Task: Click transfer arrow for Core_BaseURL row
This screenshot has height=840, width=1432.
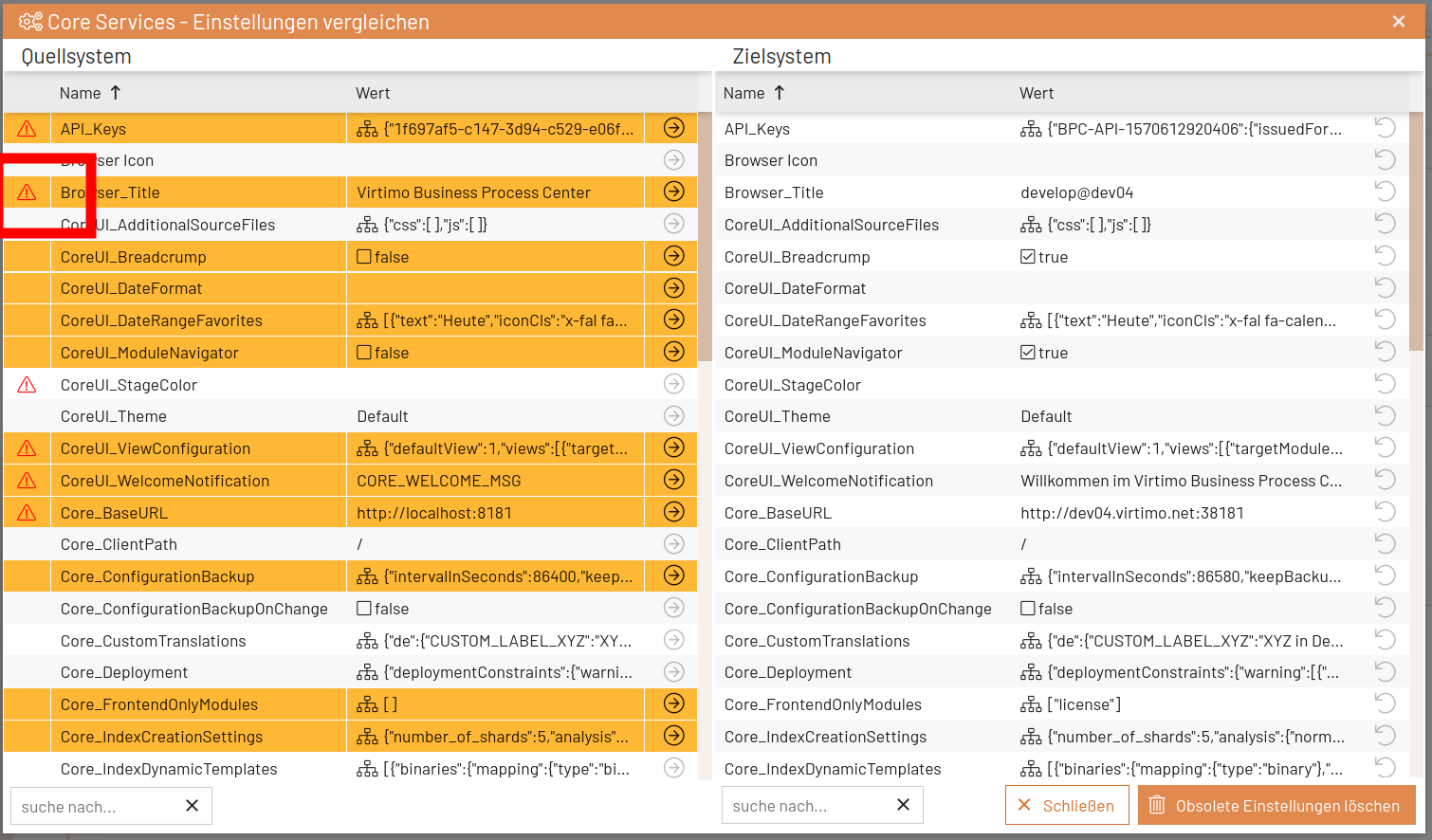Action: pos(673,512)
